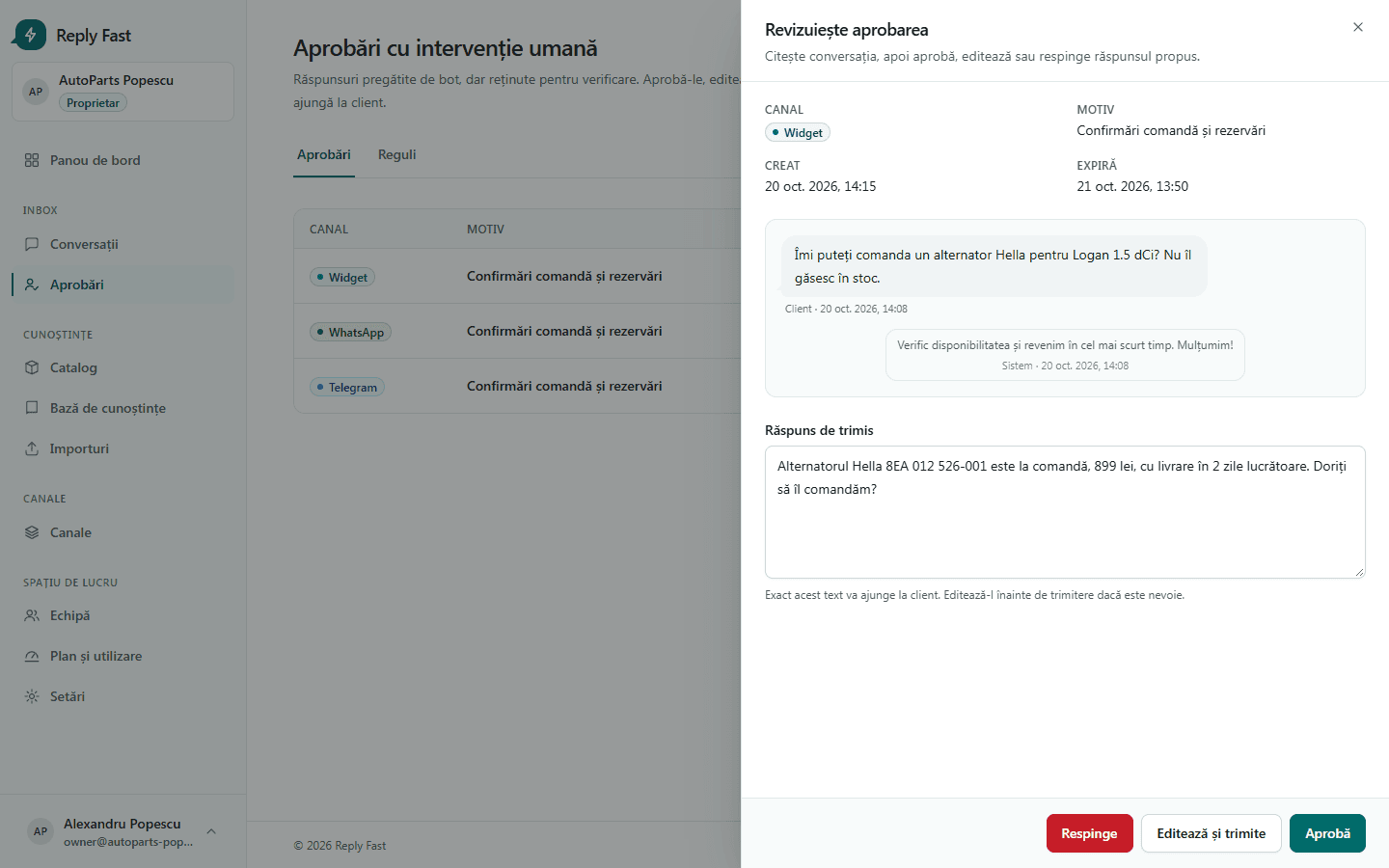The width and height of the screenshot is (1389, 868).
Task: Select the Widget approval row
Action: click(517, 277)
